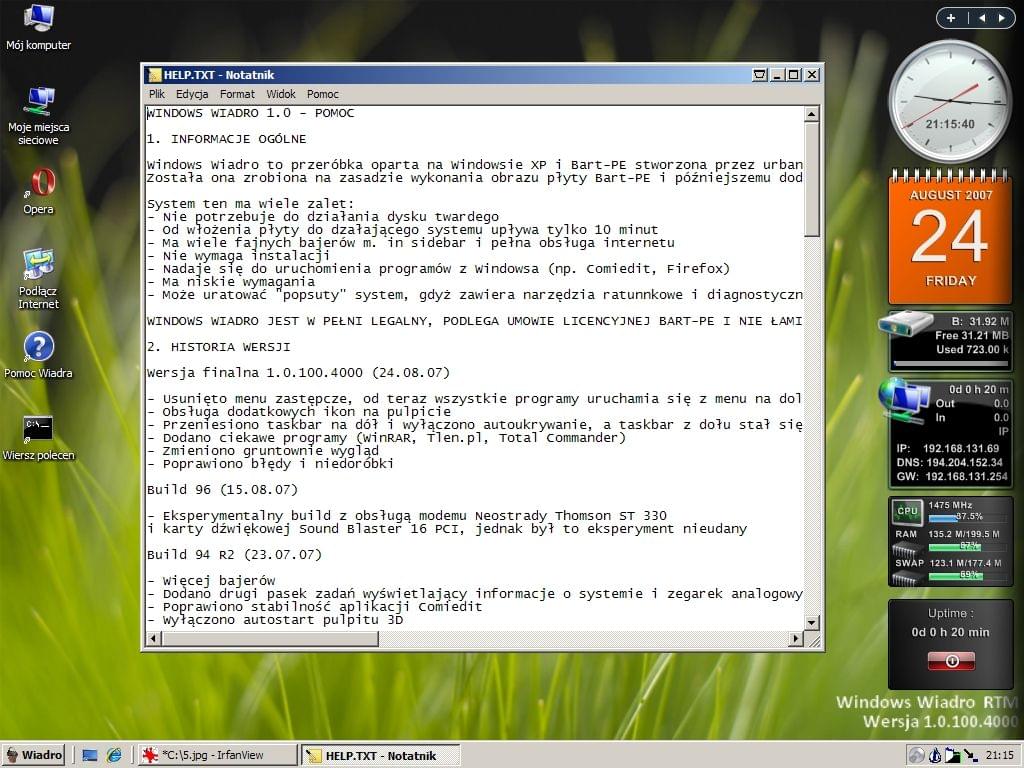The image size is (1024, 768).
Task: Click the GW 192.168.131.254 entry
Action: tap(952, 477)
